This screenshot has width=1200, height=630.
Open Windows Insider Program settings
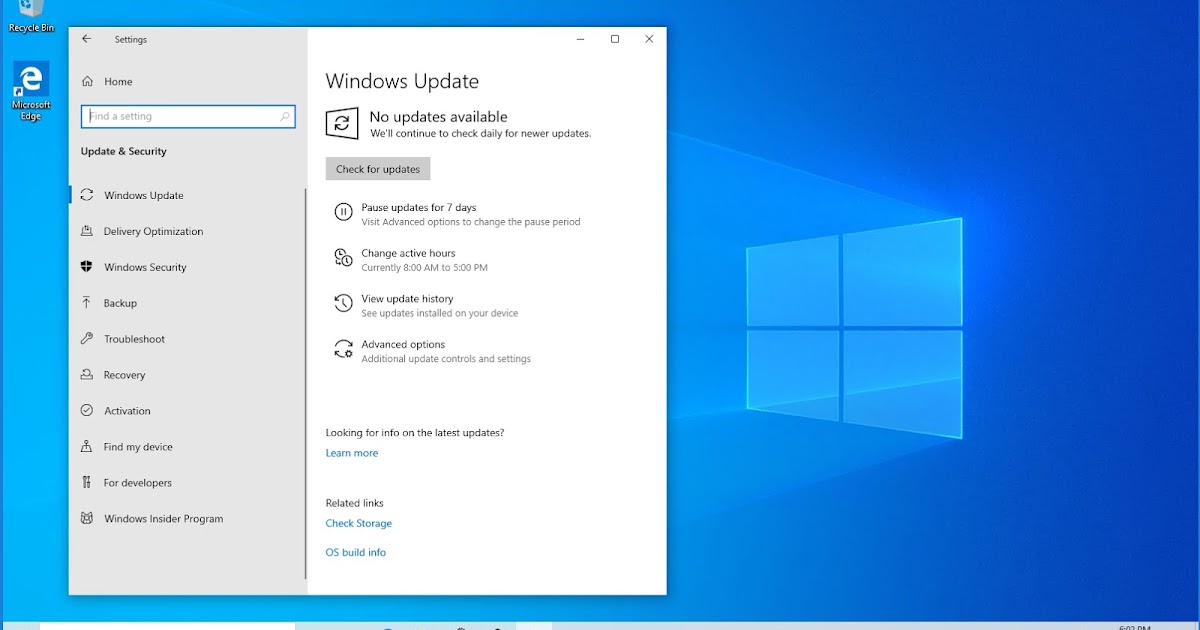(x=162, y=518)
